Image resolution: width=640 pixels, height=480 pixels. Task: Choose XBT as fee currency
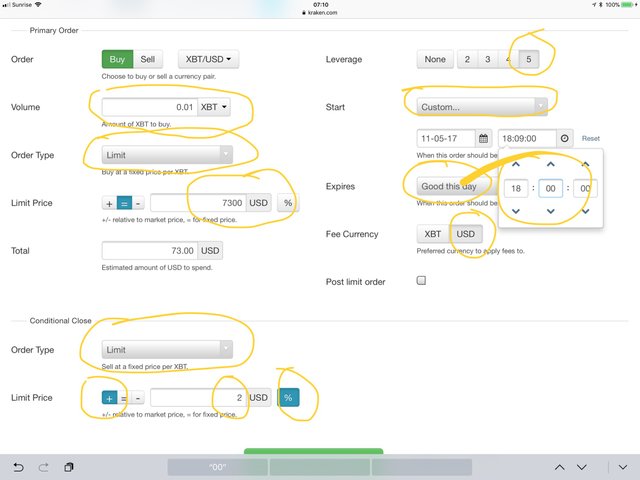point(433,234)
